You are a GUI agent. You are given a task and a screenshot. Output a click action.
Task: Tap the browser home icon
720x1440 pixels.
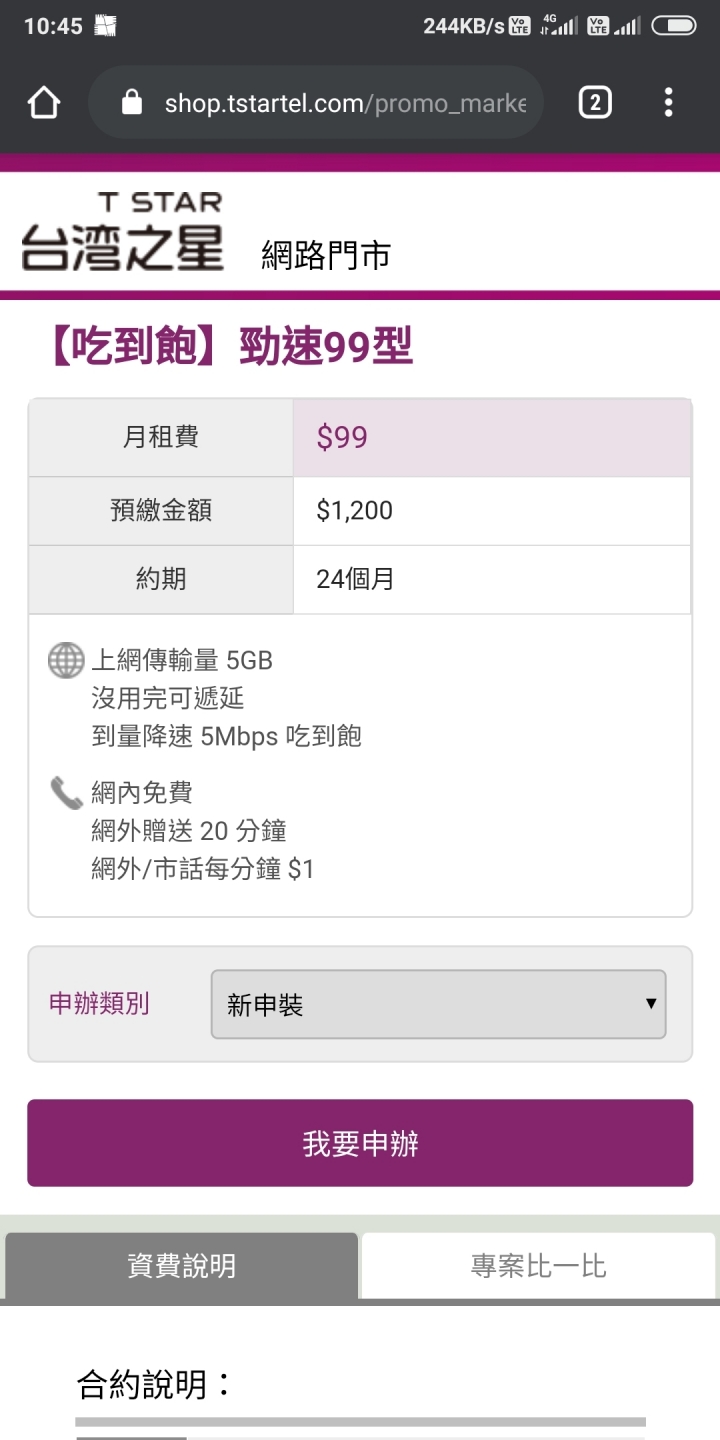click(x=44, y=102)
